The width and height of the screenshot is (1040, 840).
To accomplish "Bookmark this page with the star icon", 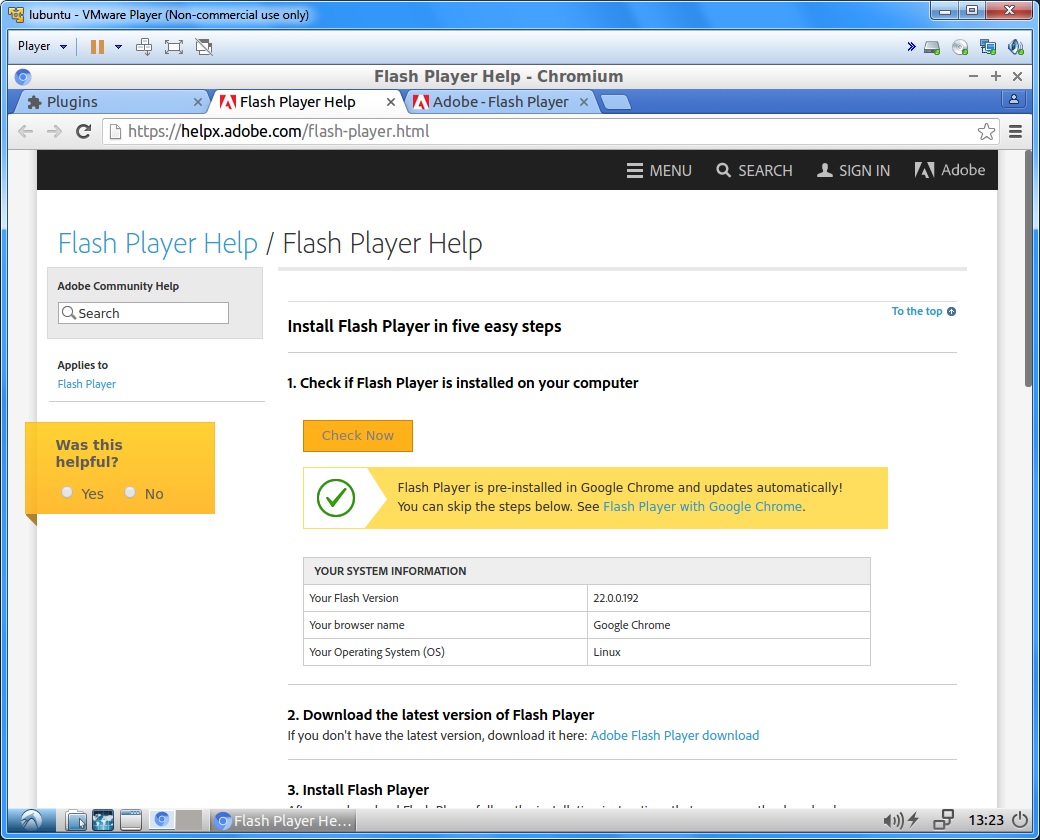I will 986,131.
